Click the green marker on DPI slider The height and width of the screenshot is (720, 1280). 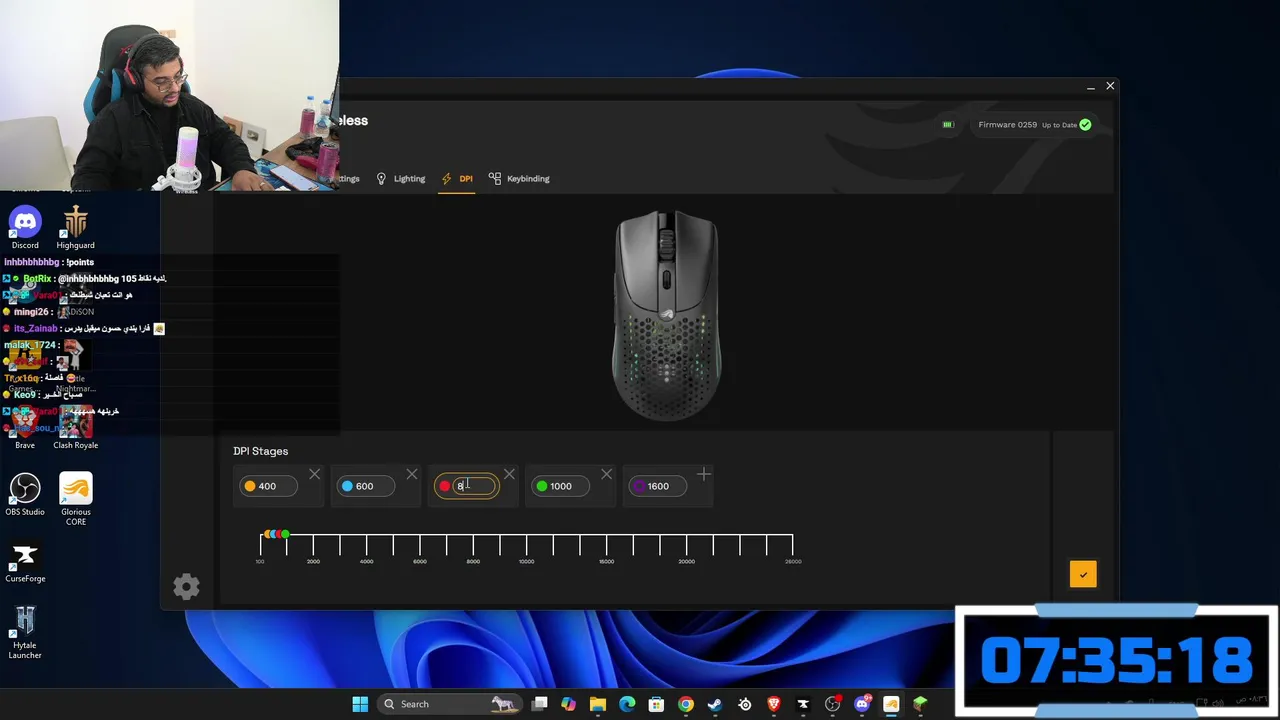[x=286, y=535]
